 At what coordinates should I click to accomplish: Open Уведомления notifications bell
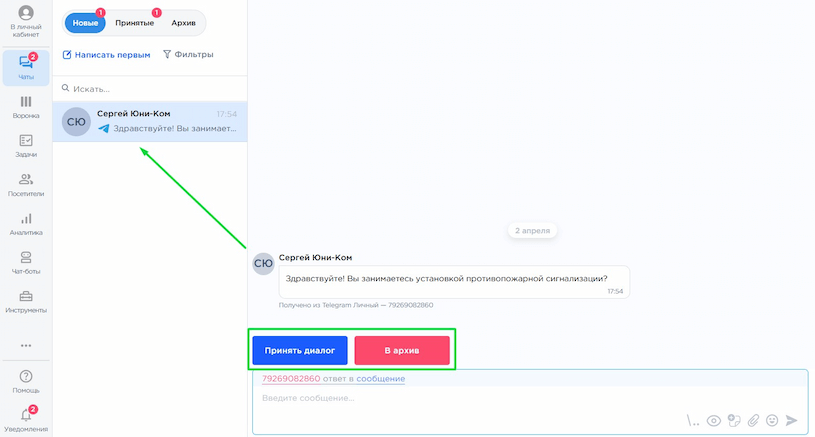[26, 416]
